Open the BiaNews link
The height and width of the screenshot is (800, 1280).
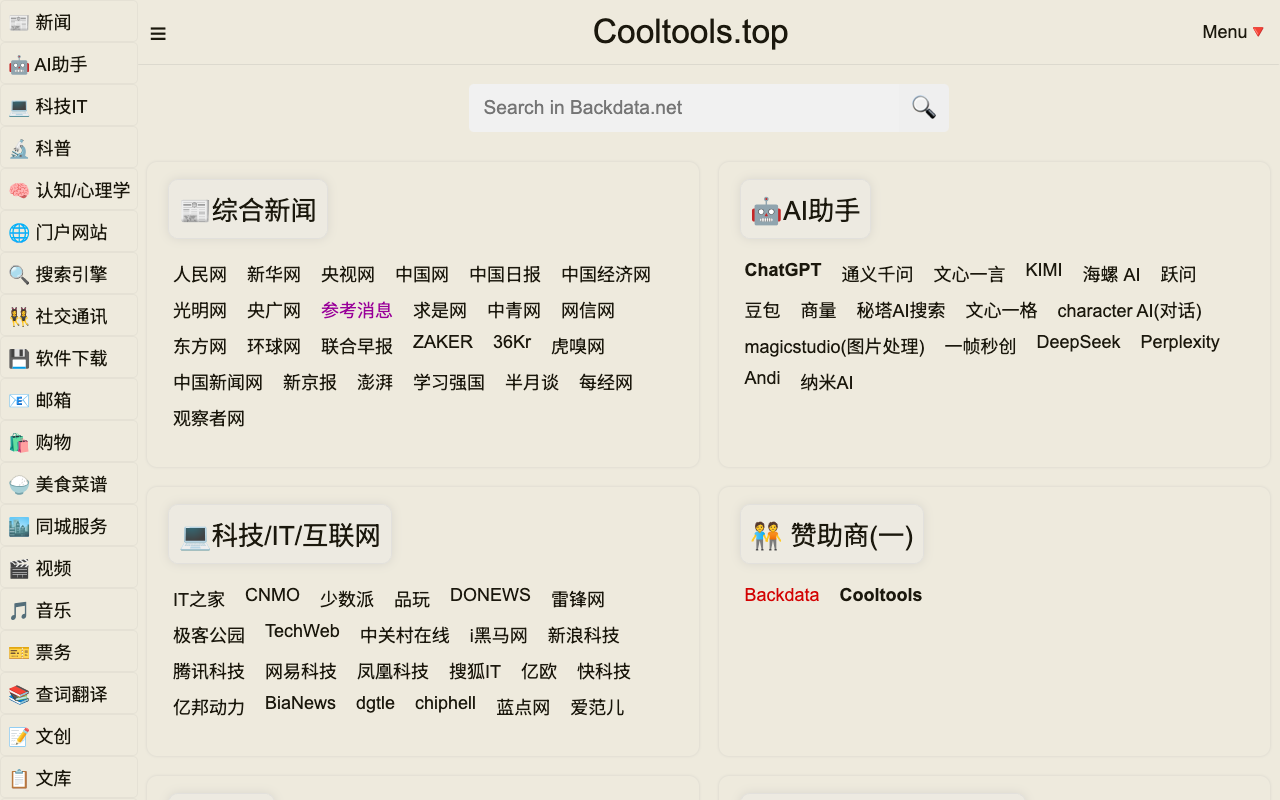[300, 703]
